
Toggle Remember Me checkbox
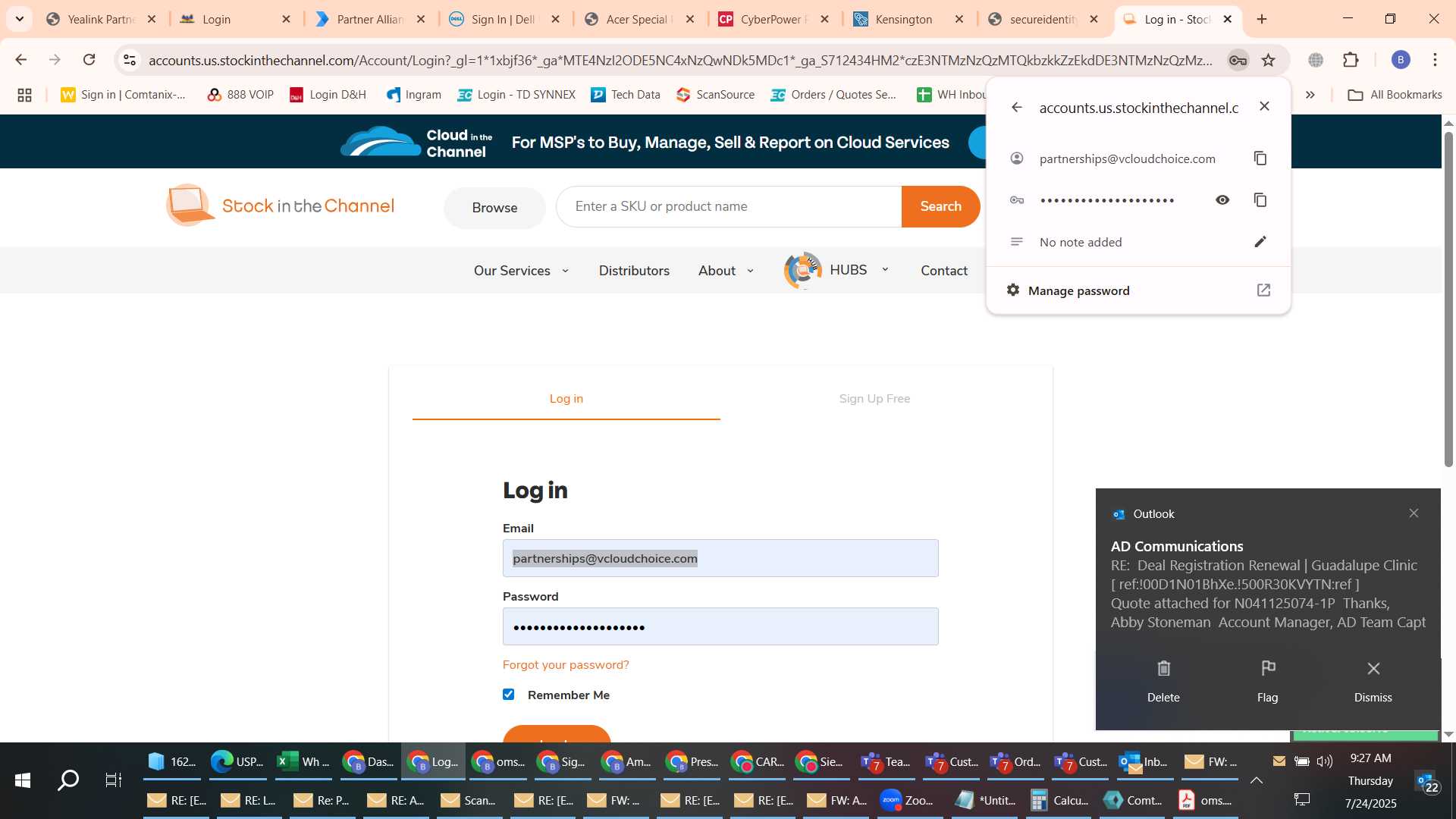click(x=509, y=695)
